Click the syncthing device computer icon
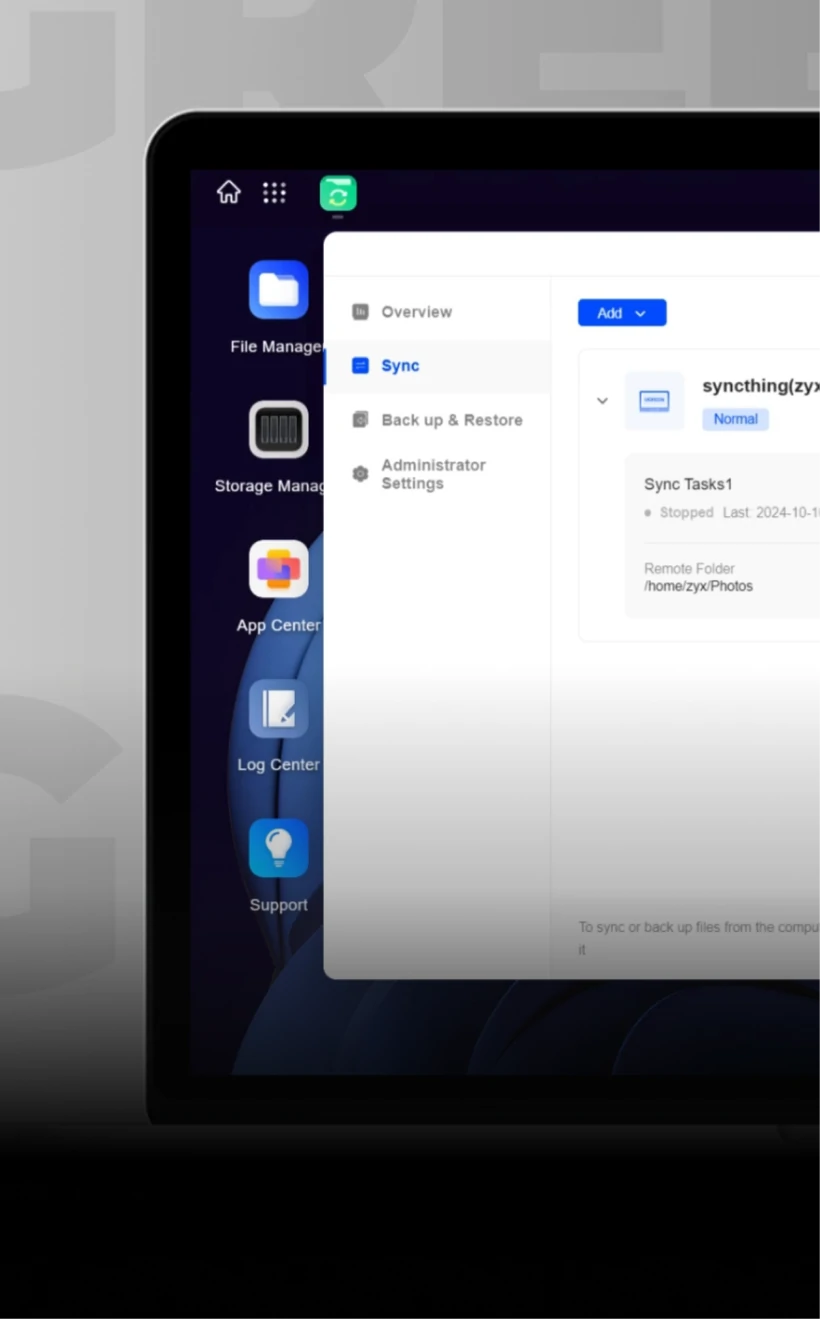Screen dimensions: 820x1319 (x=654, y=401)
